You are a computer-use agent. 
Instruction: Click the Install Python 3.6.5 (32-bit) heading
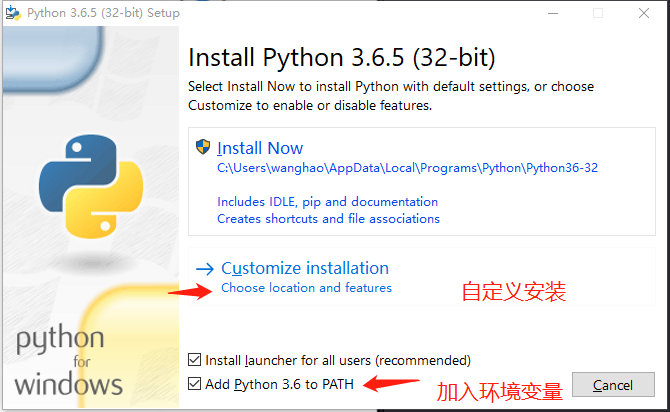point(342,56)
